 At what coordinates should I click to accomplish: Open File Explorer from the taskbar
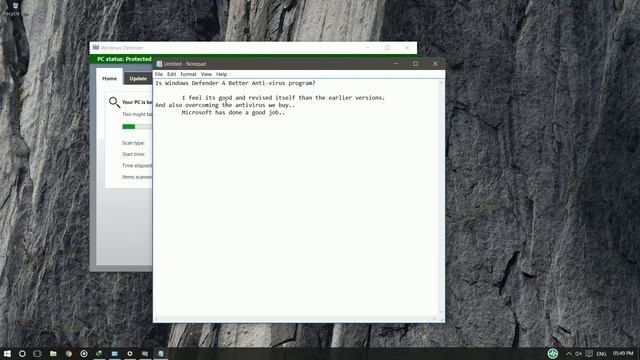[53, 353]
